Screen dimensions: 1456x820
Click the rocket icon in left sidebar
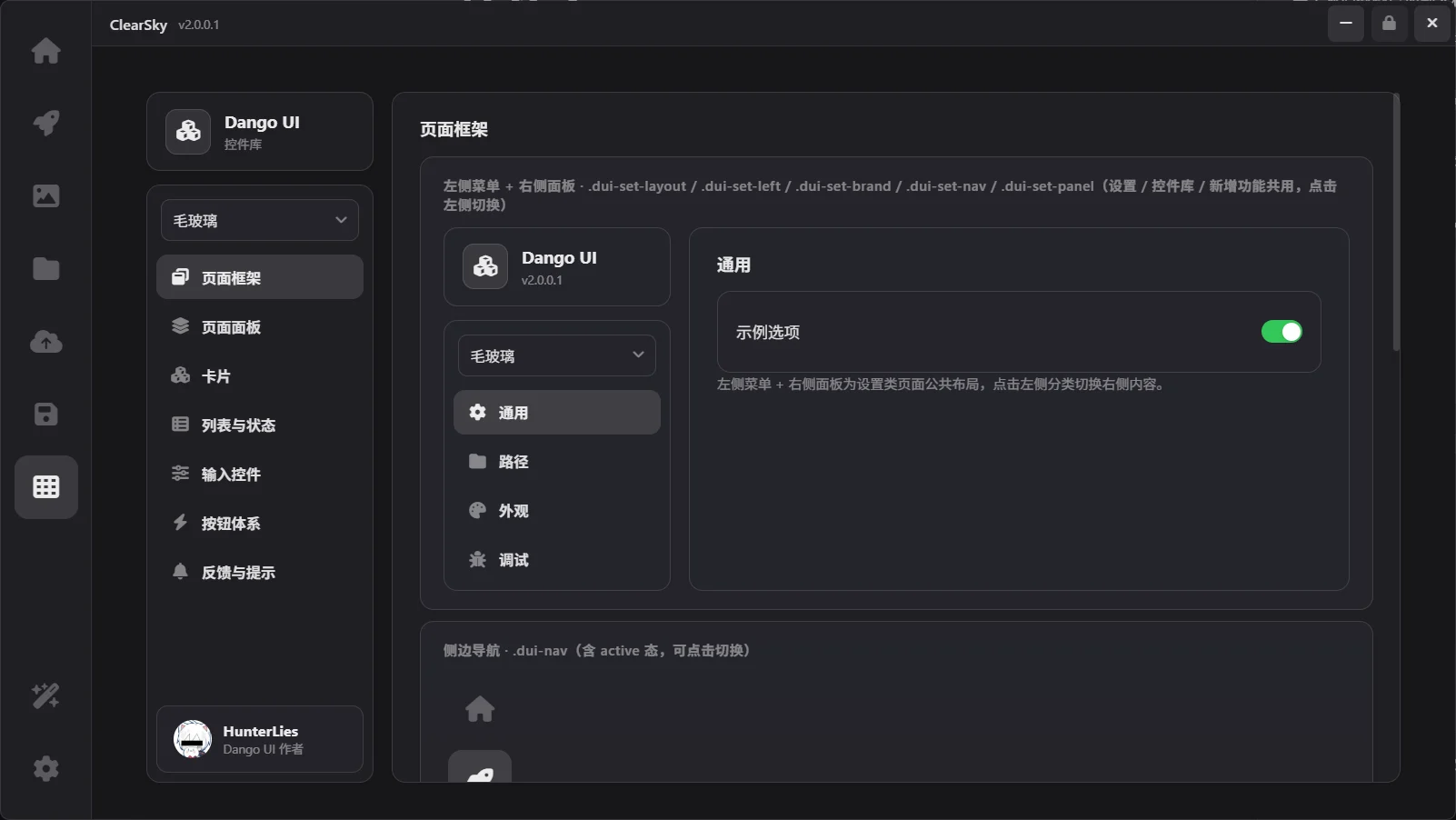(x=45, y=123)
